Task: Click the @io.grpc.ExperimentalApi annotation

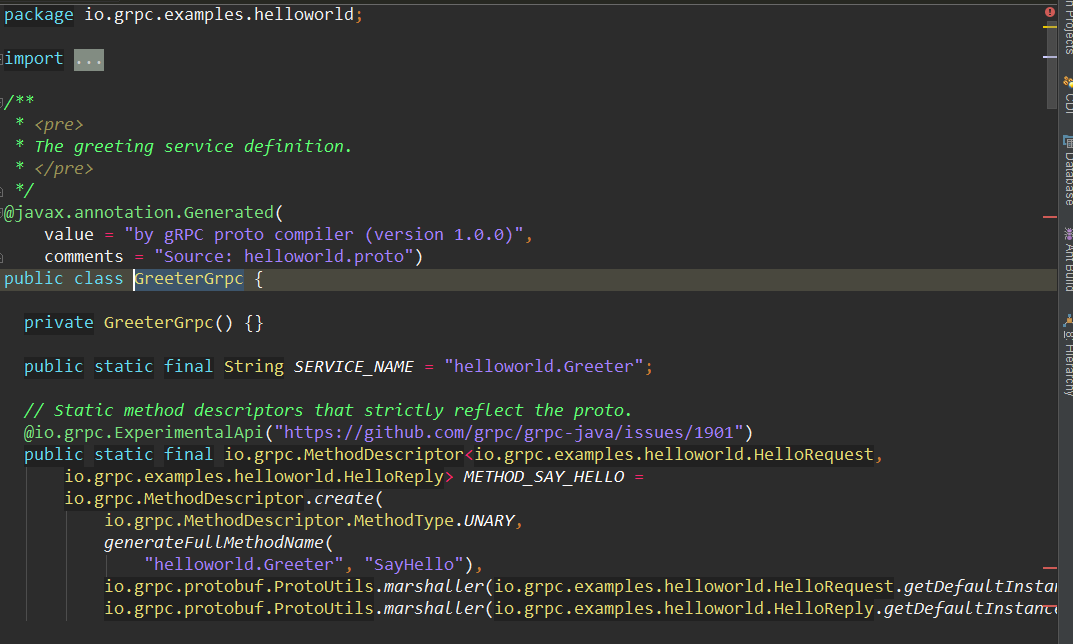Action: (144, 433)
